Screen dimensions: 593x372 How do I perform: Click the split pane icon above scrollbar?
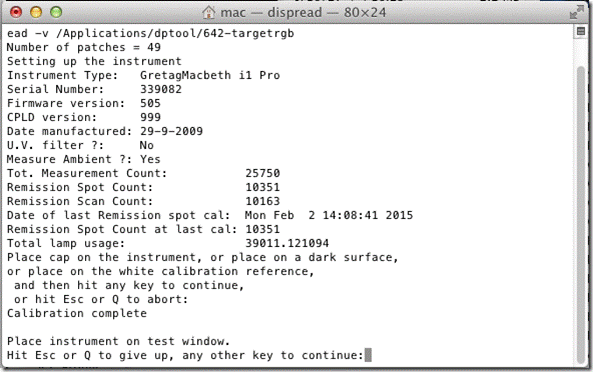pyautogui.click(x=581, y=31)
